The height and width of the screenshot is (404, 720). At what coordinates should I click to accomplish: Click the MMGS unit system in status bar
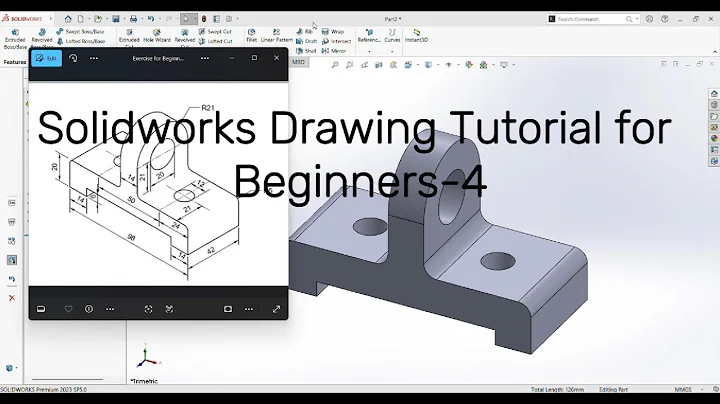point(683,389)
